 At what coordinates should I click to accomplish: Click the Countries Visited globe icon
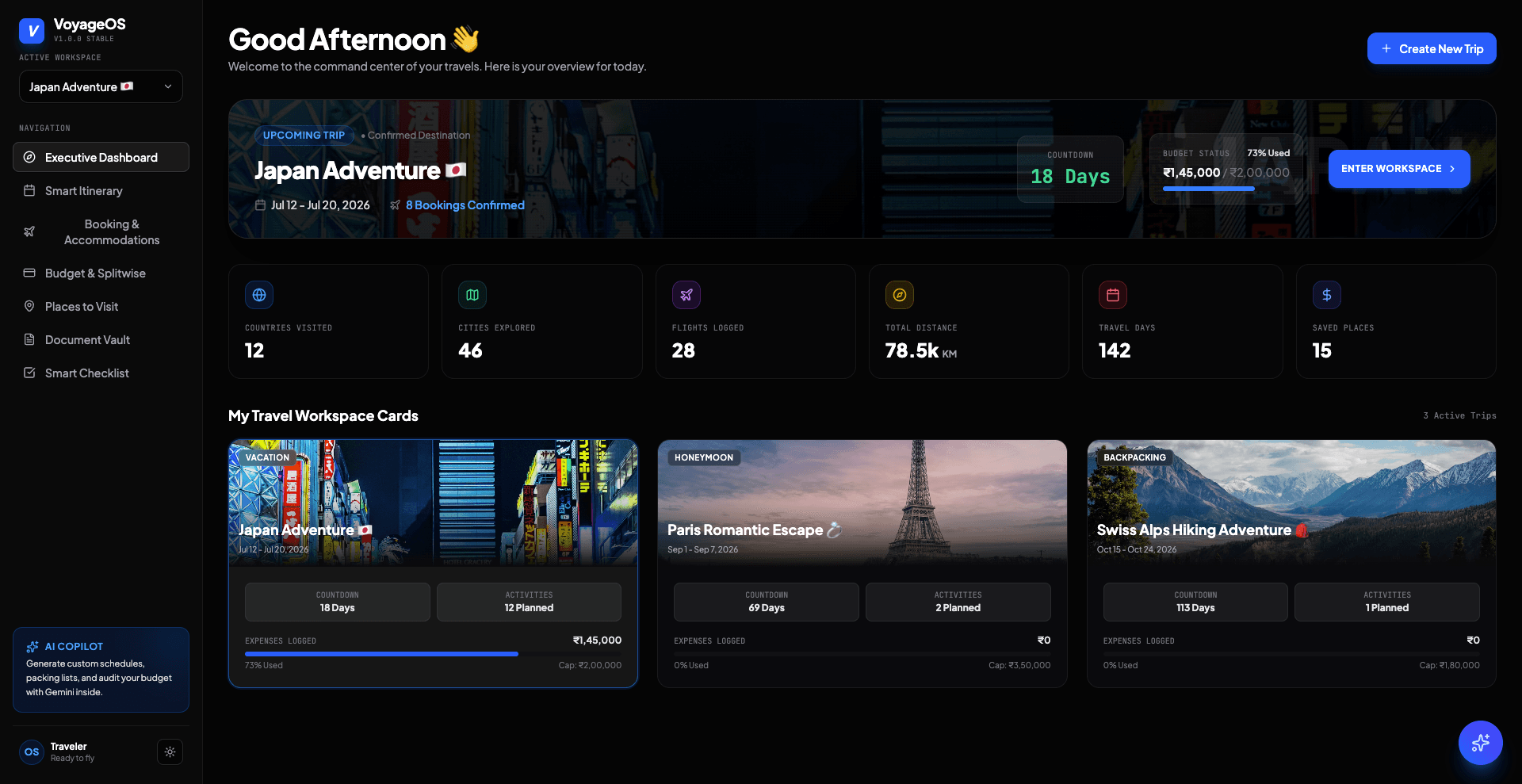tap(259, 295)
